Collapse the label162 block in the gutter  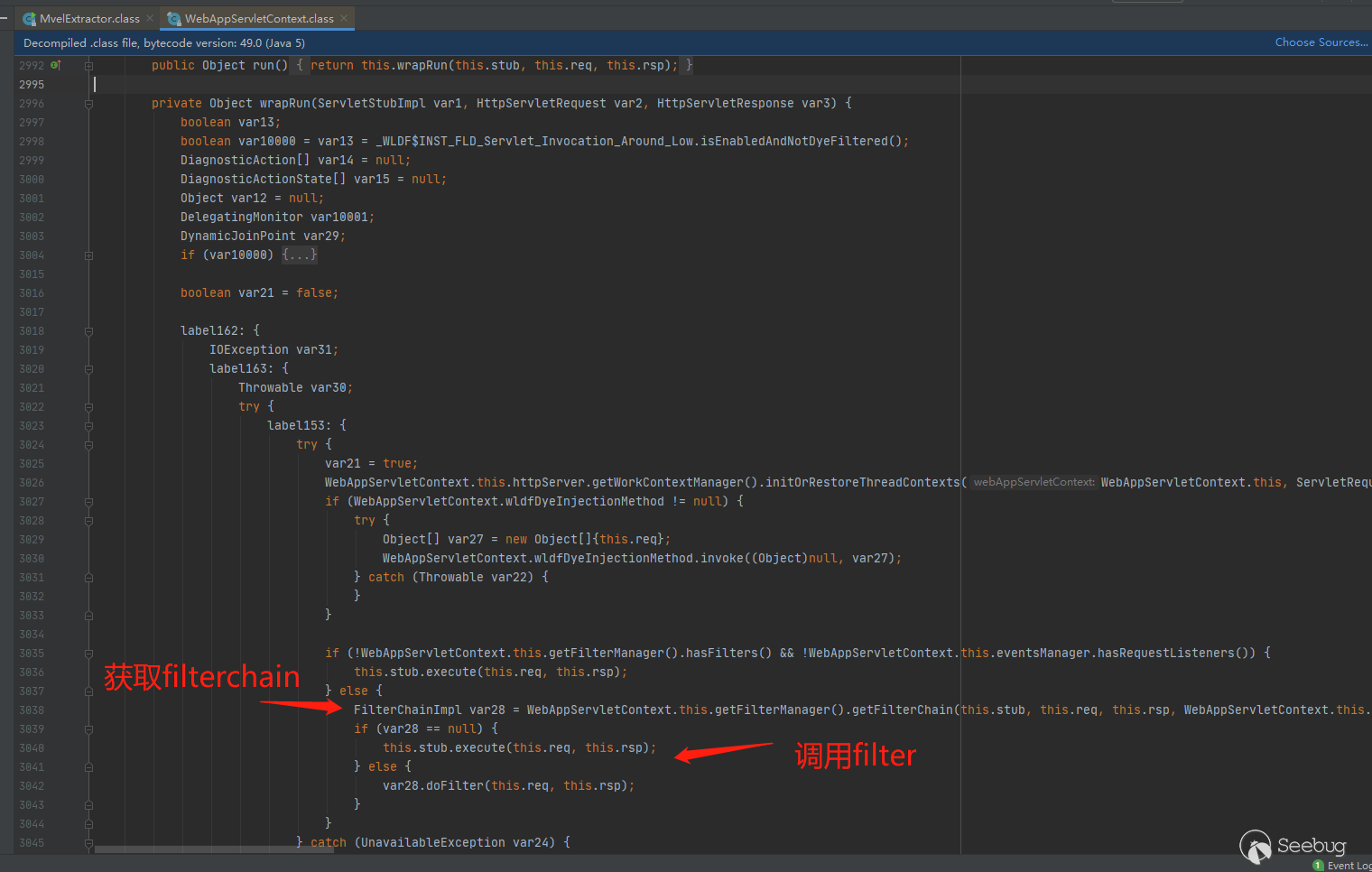[x=88, y=331]
